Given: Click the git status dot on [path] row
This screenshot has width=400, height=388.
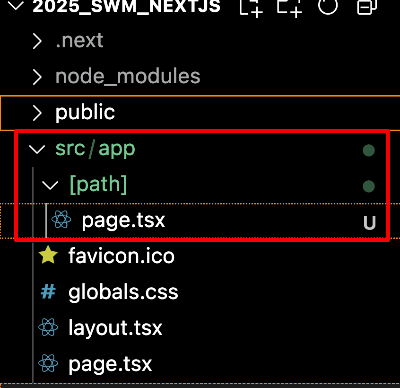Looking at the screenshot, I should pyautogui.click(x=369, y=186).
